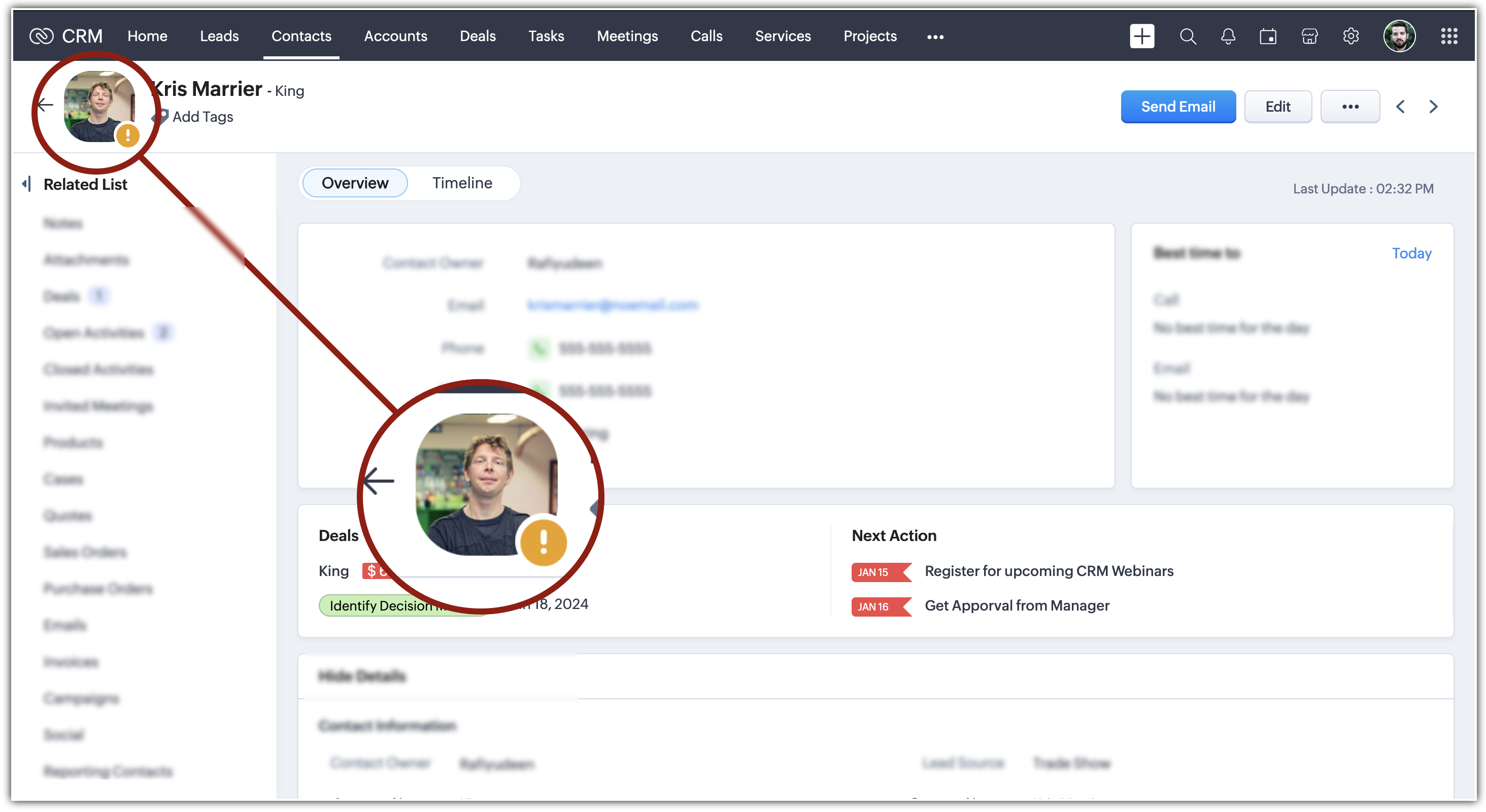The width and height of the screenshot is (1486, 812).
Task: Switch to the Timeline view
Action: [x=462, y=183]
